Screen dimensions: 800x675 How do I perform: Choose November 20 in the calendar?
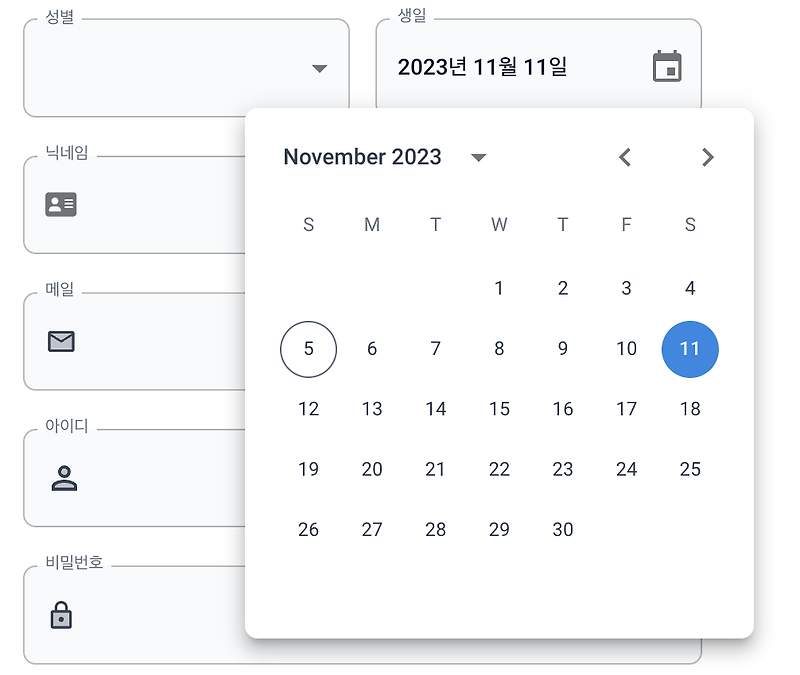coord(372,469)
